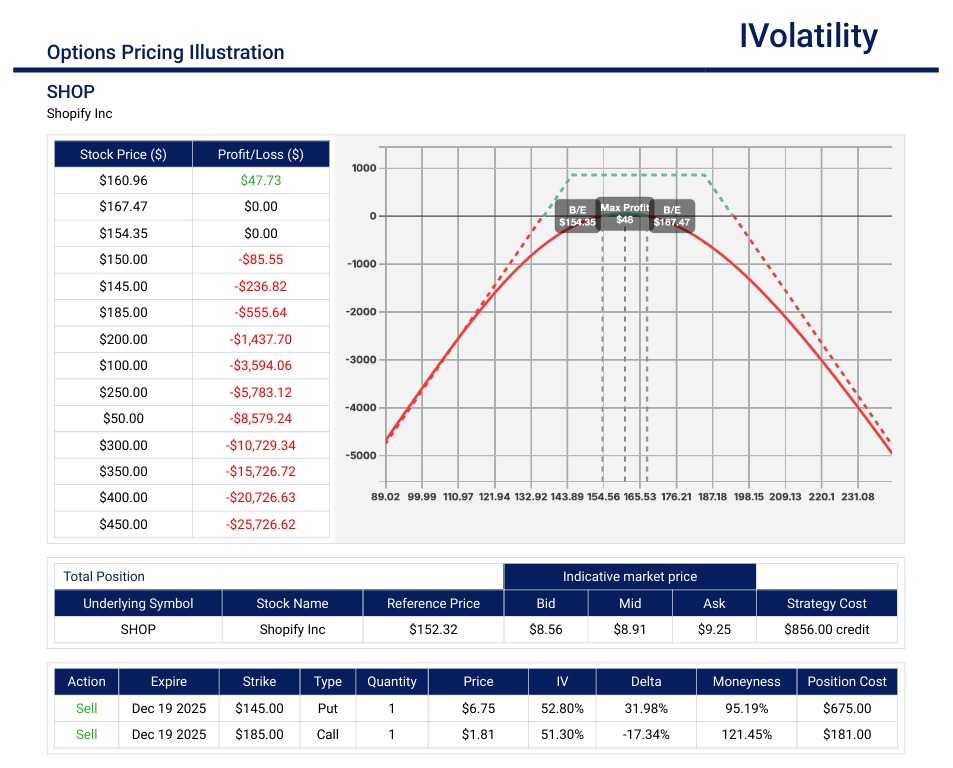Click the IVolatility logo
The width and height of the screenshot is (953, 768).
tap(808, 36)
